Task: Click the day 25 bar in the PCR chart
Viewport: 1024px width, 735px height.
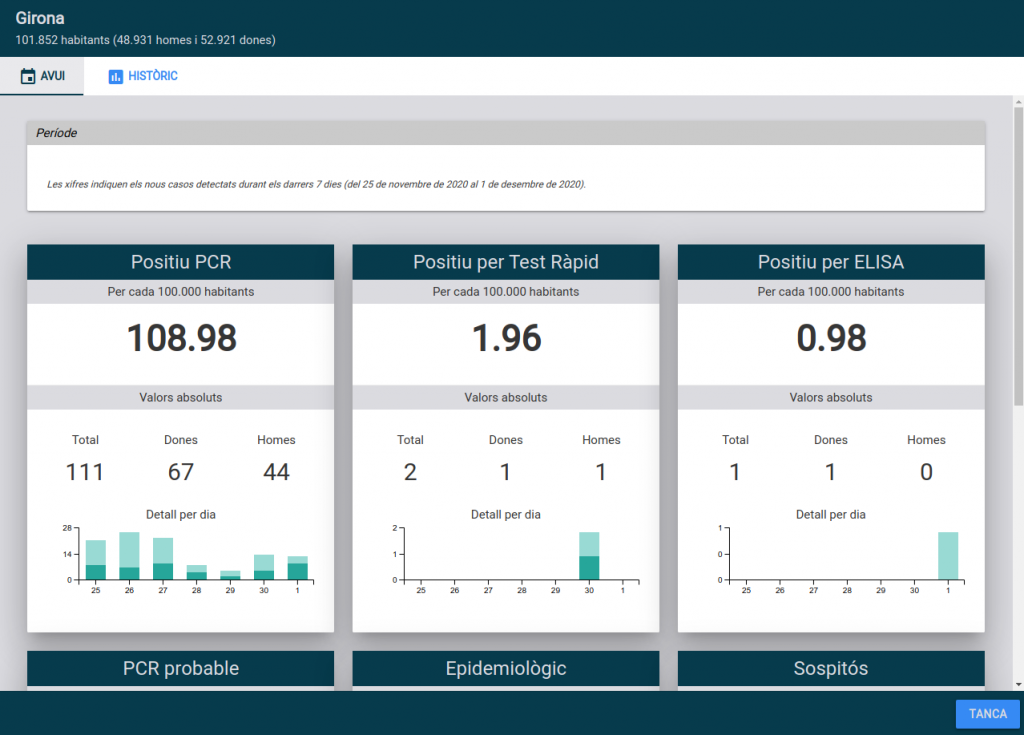Action: point(96,560)
